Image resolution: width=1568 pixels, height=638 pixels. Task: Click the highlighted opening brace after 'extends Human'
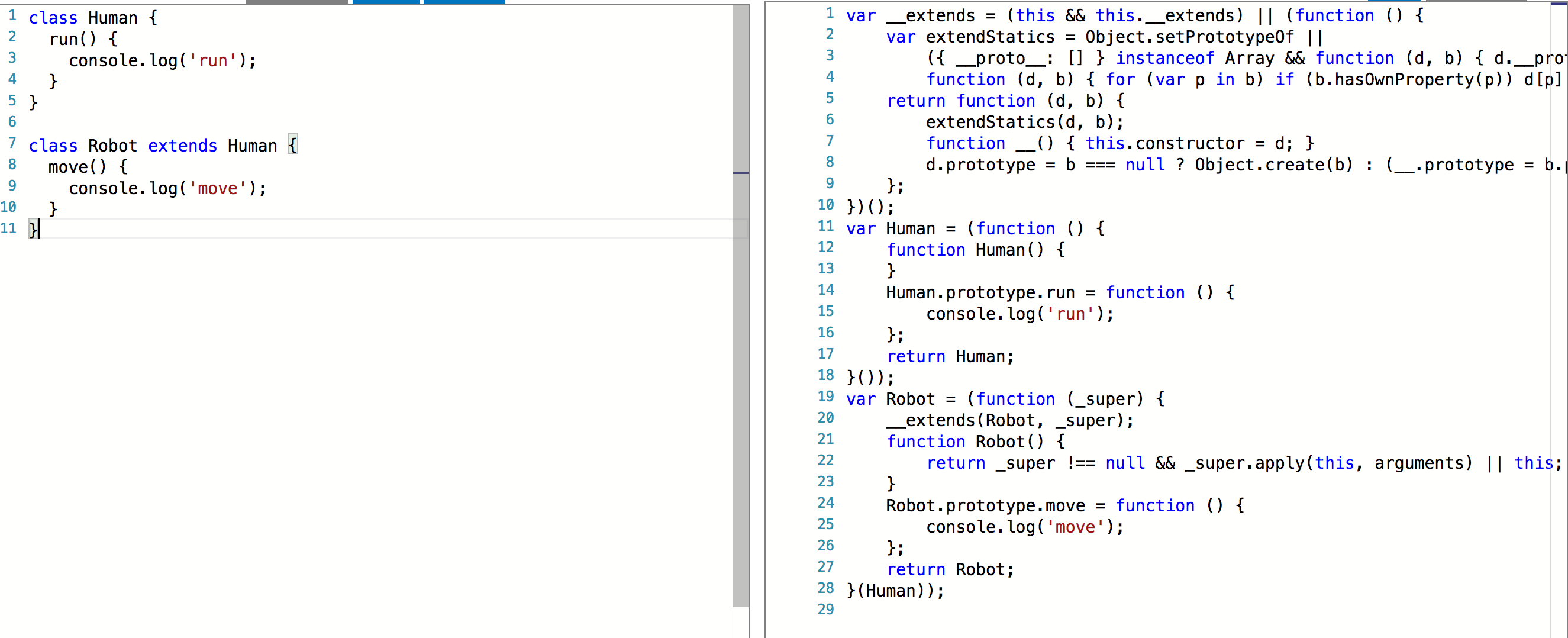(x=293, y=145)
